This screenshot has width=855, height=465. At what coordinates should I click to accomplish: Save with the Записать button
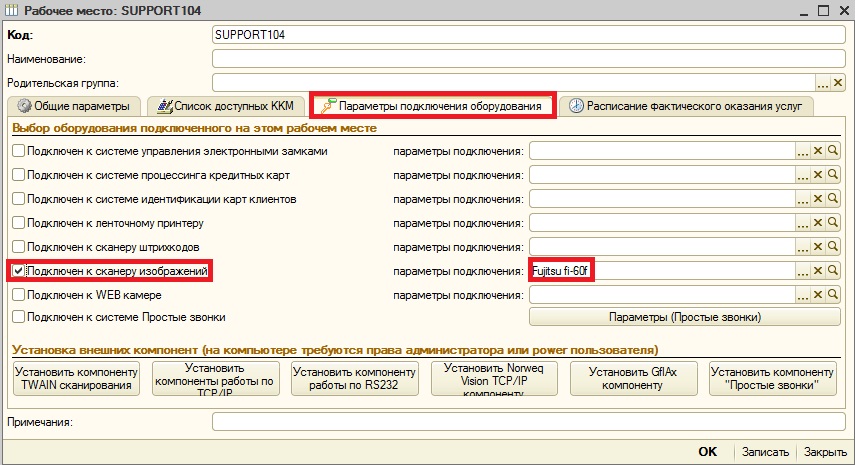[765, 452]
